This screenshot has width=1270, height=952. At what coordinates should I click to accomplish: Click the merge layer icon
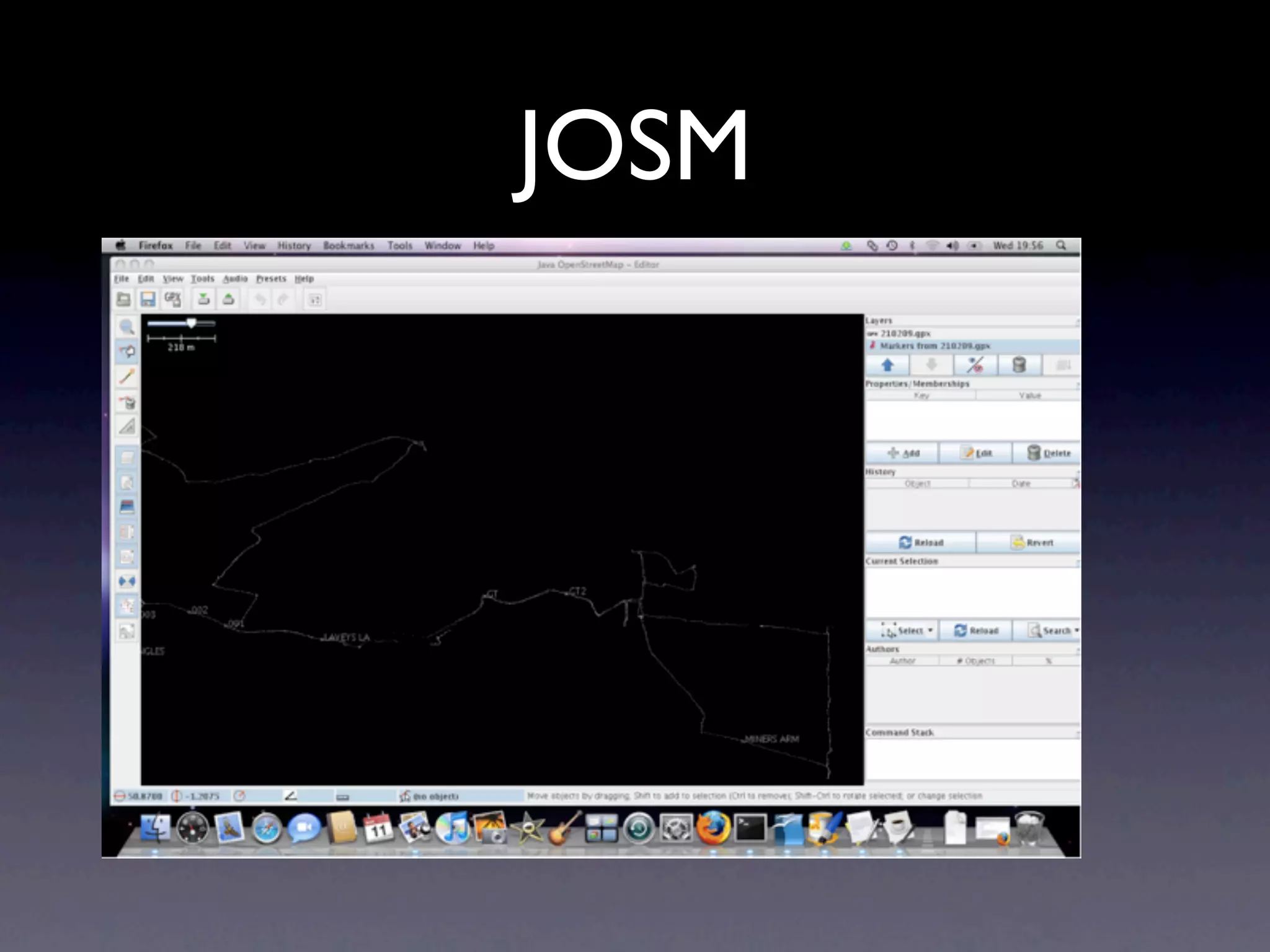(1062, 365)
